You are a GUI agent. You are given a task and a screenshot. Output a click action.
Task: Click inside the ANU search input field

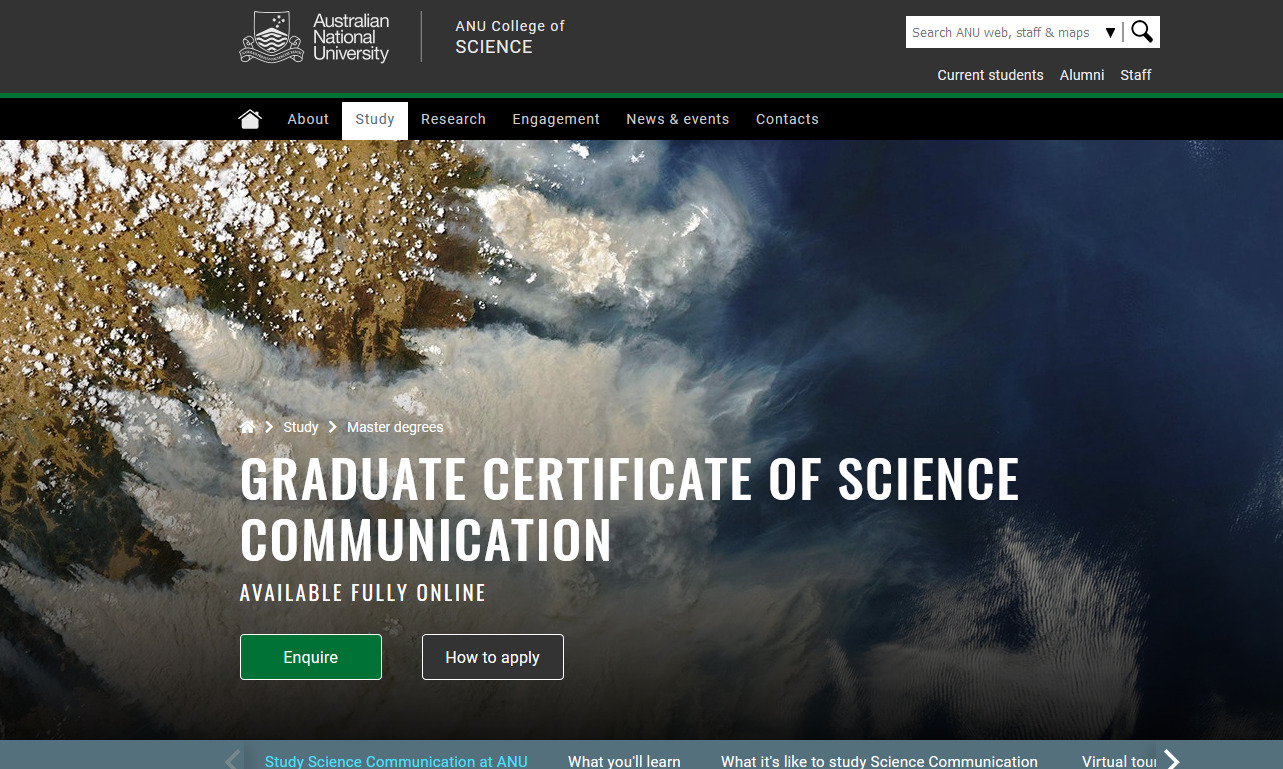pos(1000,31)
